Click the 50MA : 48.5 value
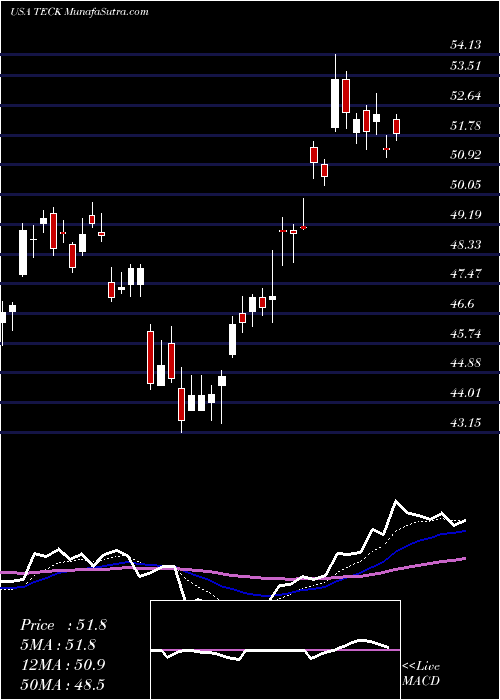 pos(63,684)
